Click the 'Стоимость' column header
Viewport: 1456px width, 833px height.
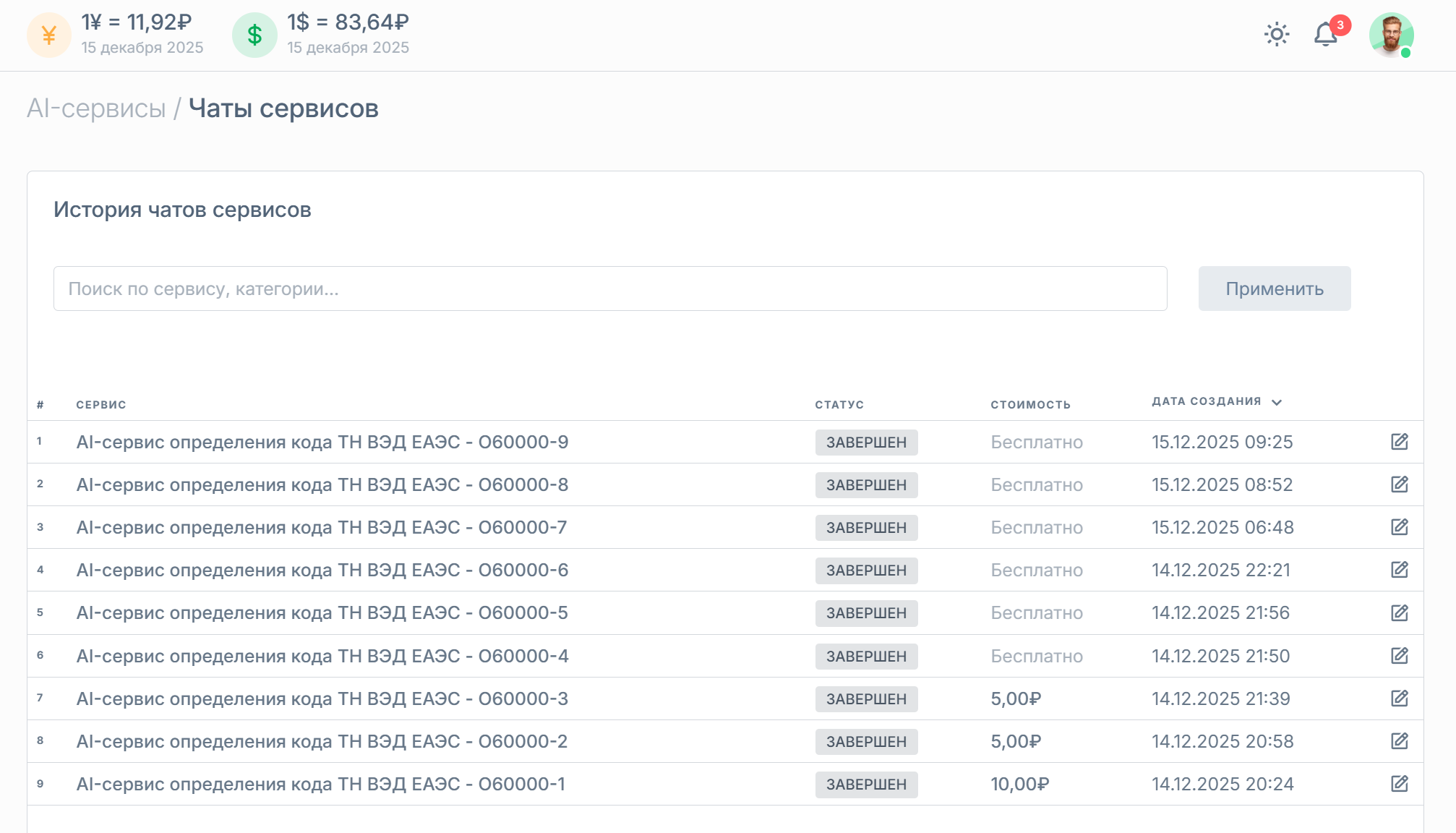point(1030,405)
